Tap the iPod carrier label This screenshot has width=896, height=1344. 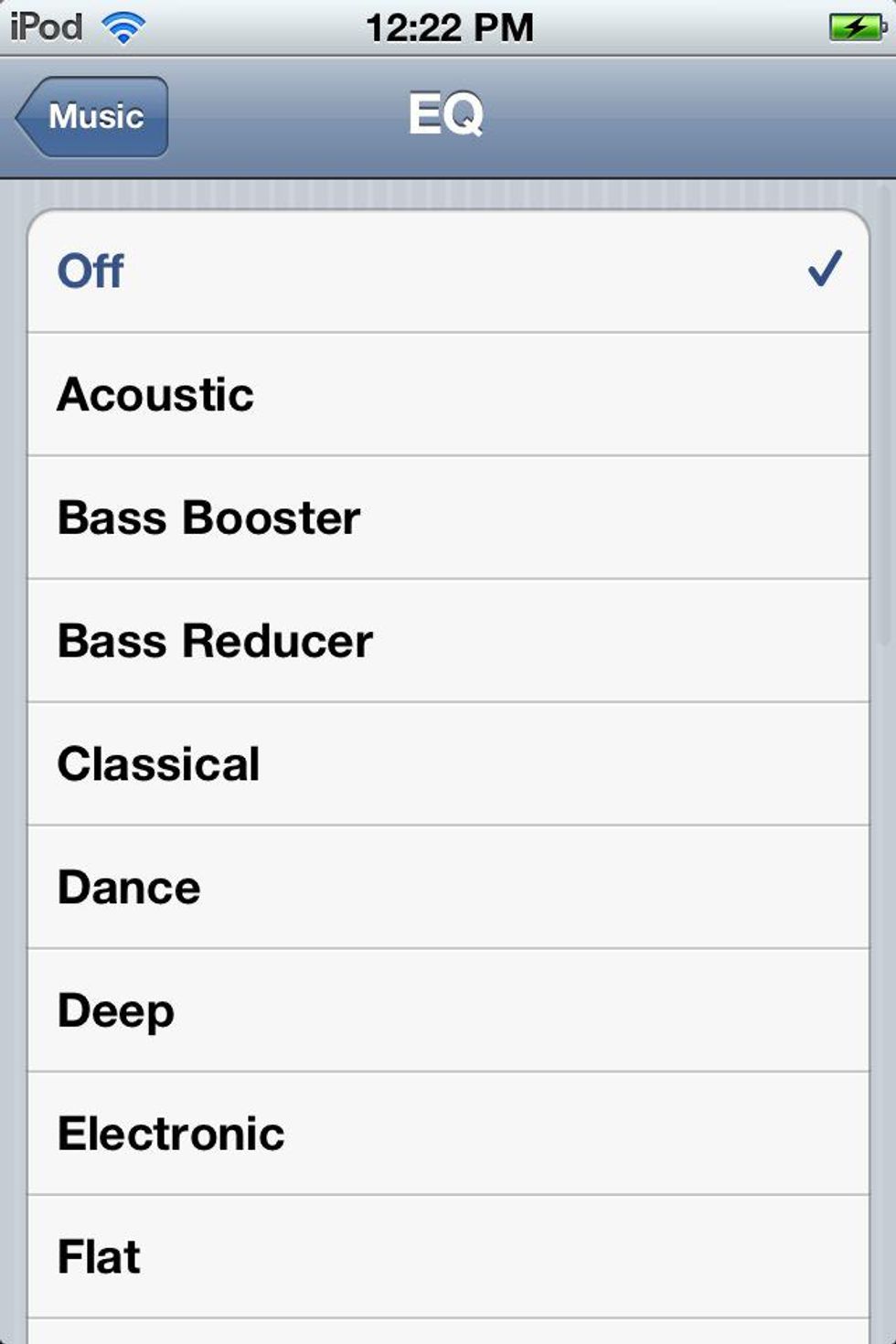[x=46, y=27]
